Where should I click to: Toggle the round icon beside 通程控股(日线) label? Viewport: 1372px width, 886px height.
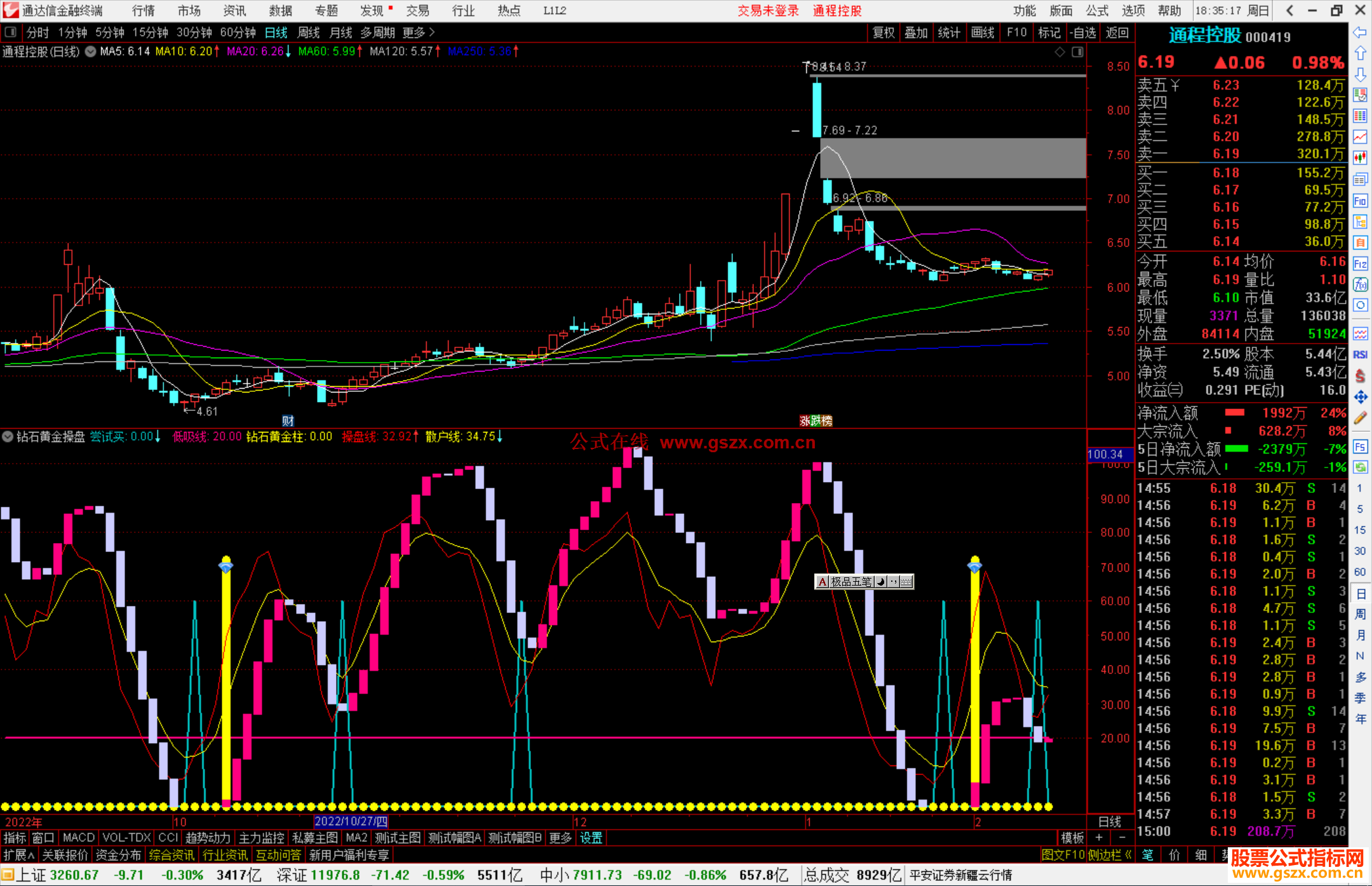click(x=90, y=51)
